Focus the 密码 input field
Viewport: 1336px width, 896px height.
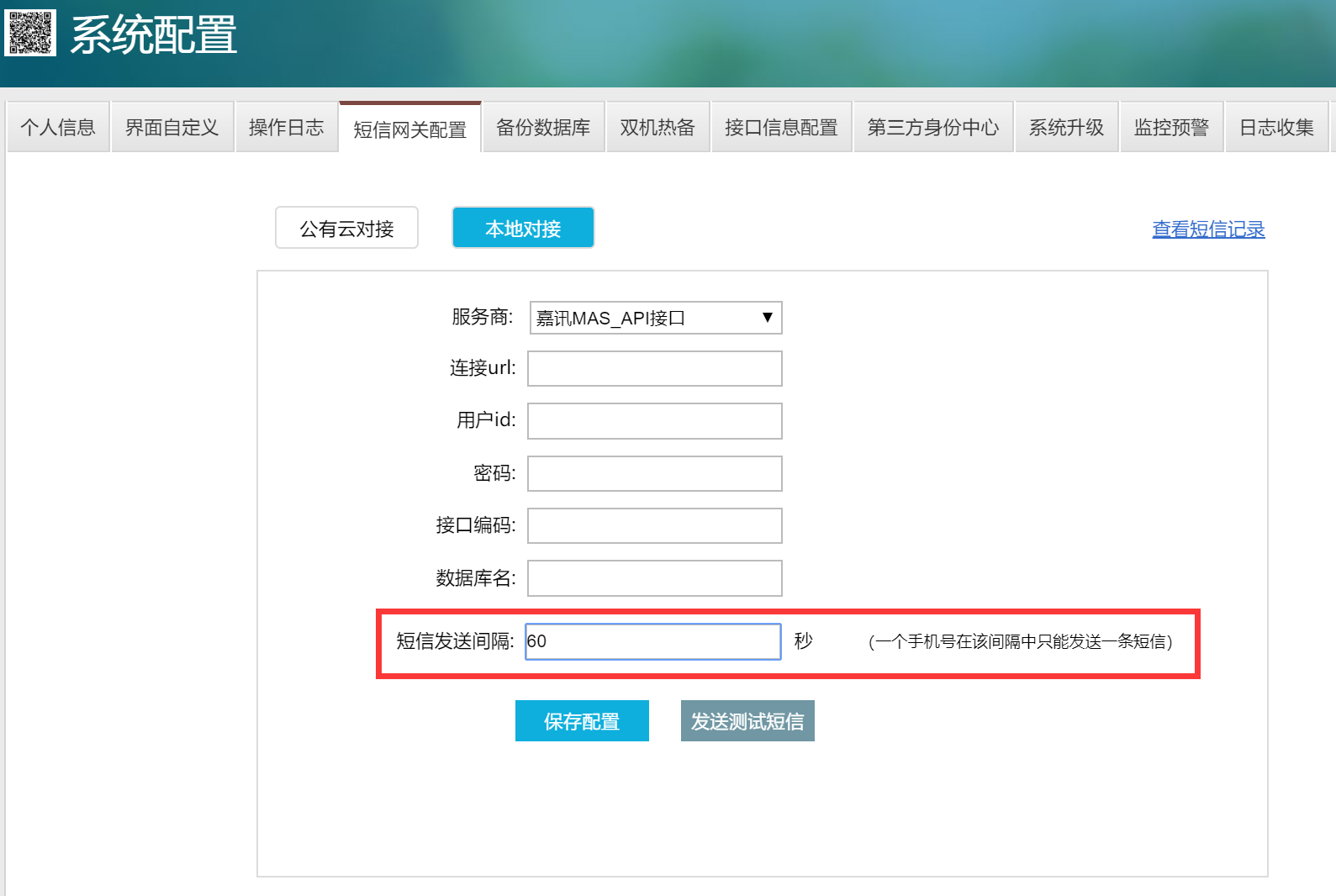tap(655, 473)
